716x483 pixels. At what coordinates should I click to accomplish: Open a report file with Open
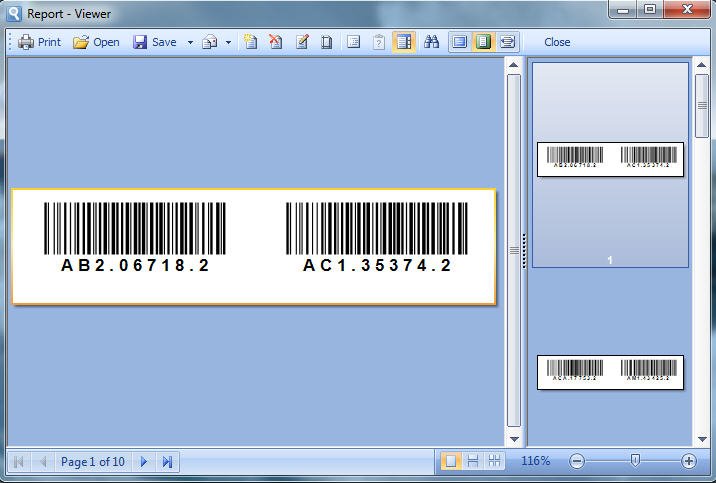[x=96, y=42]
